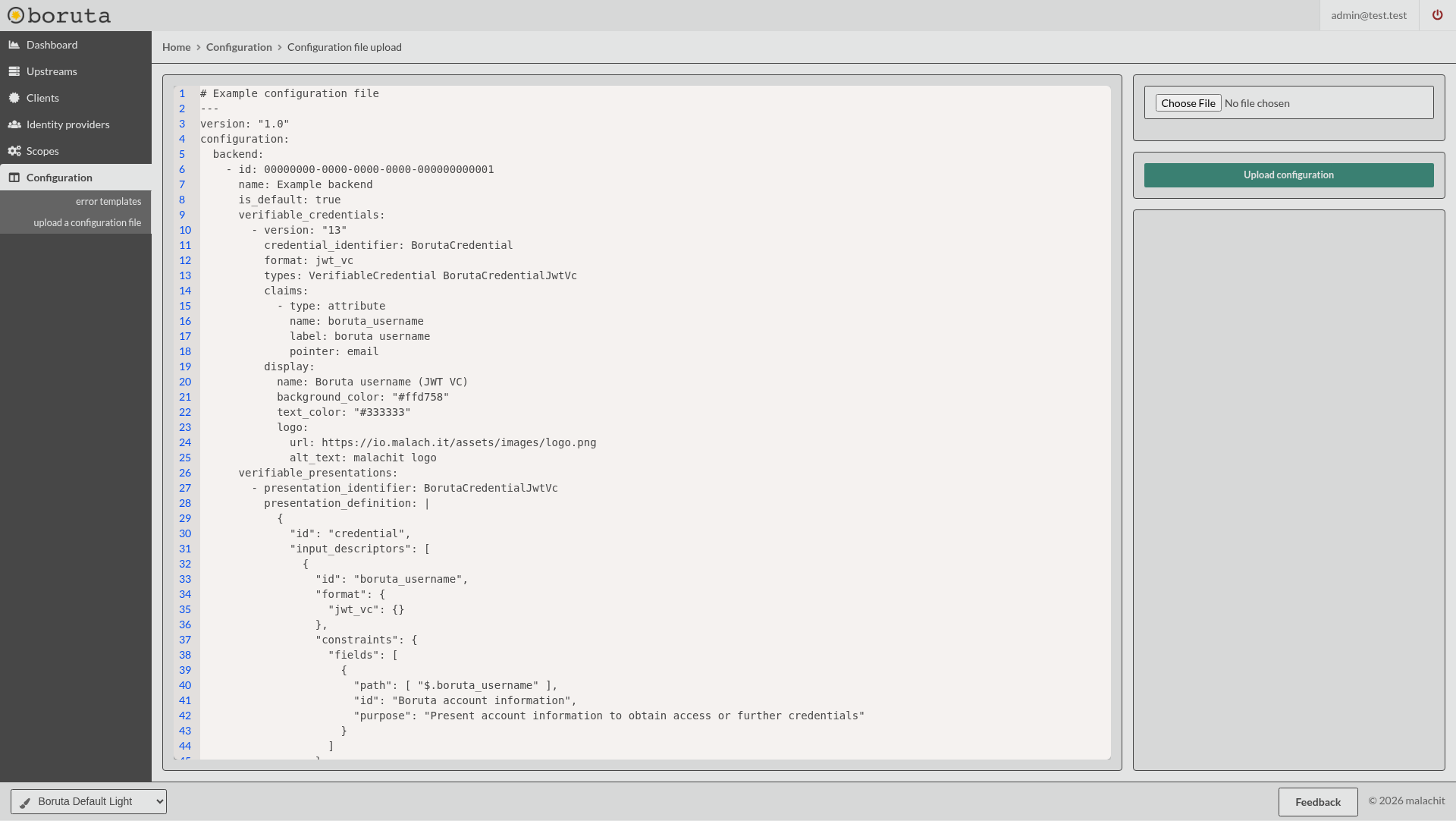Click the Configuration columns icon
Image resolution: width=1456 pixels, height=821 pixels.
click(14, 178)
